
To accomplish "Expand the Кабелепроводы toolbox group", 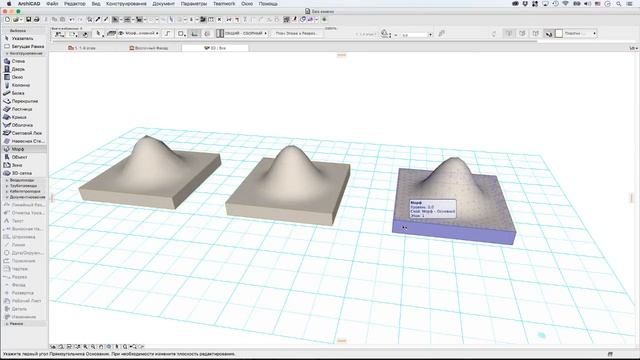I will pos(24,191).
